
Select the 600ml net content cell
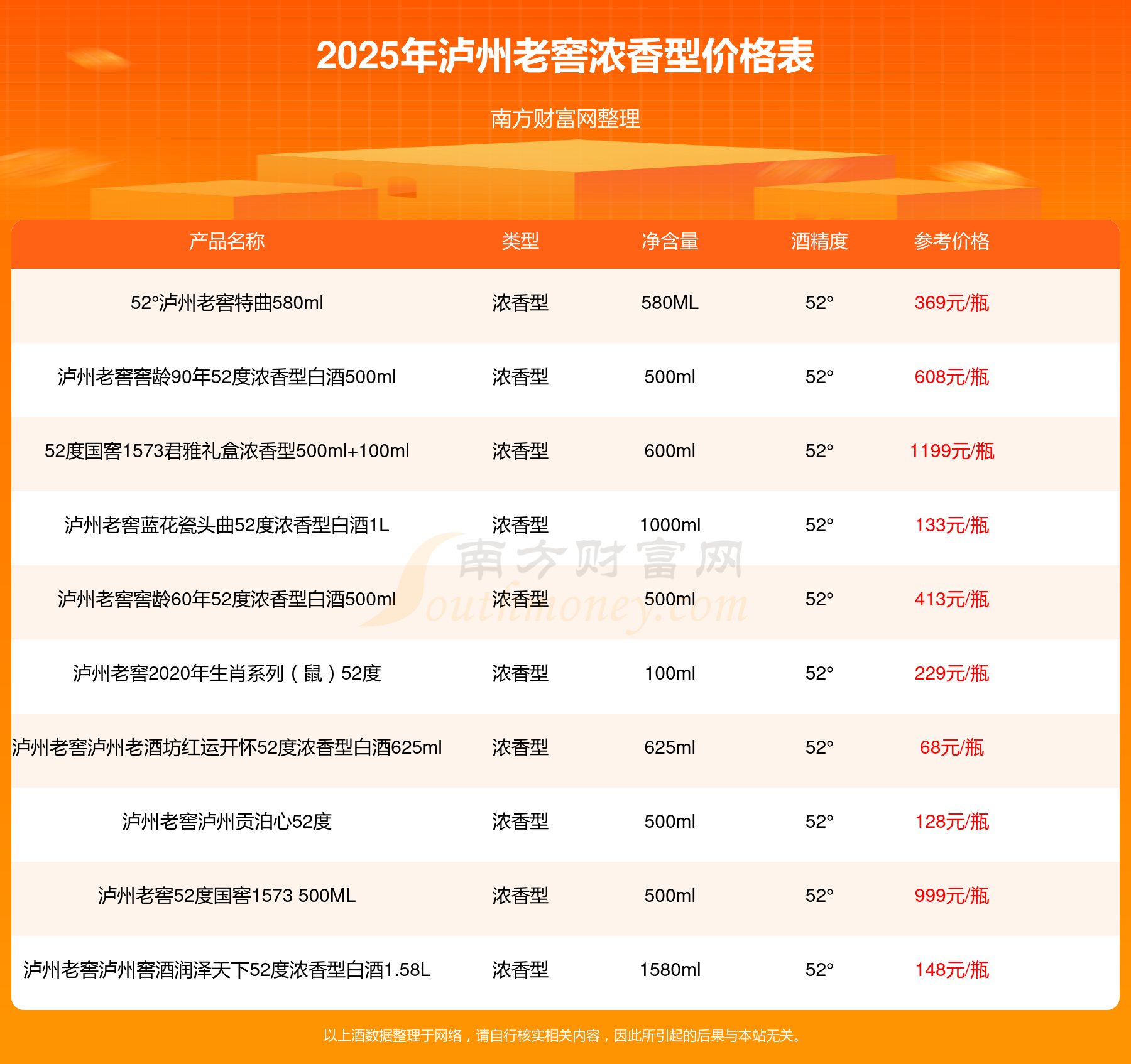click(x=670, y=451)
